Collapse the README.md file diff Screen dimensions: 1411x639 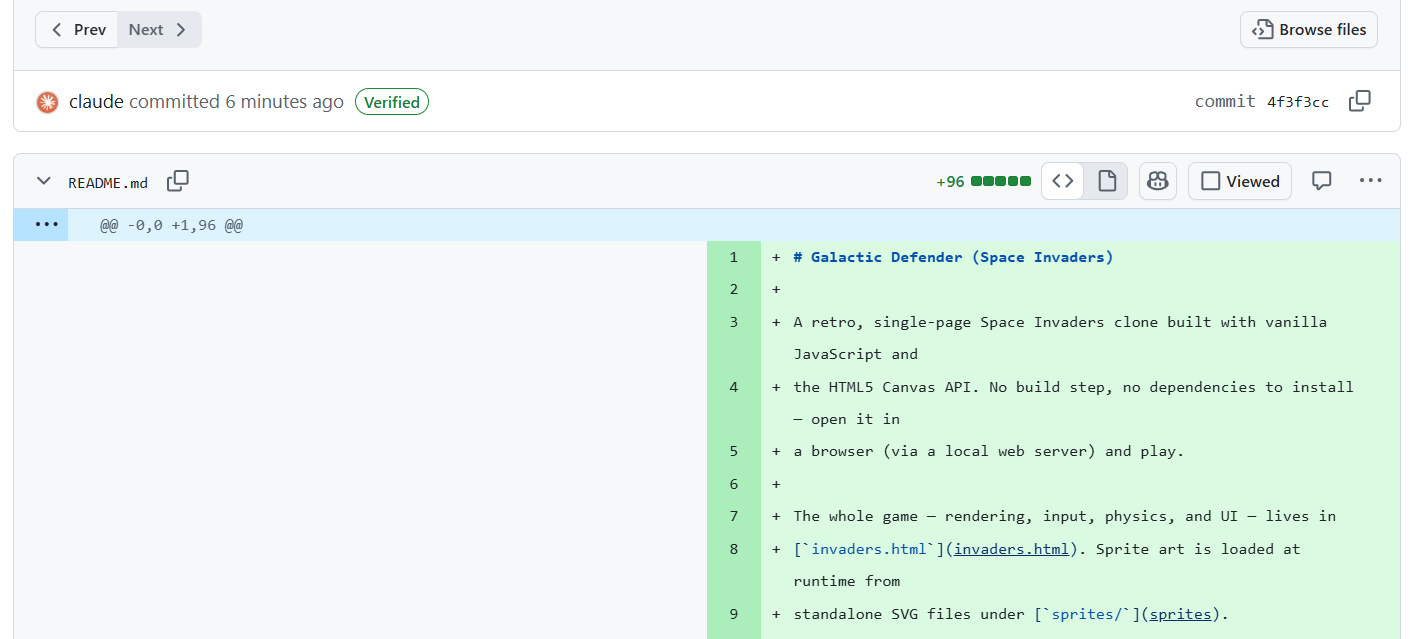43,181
